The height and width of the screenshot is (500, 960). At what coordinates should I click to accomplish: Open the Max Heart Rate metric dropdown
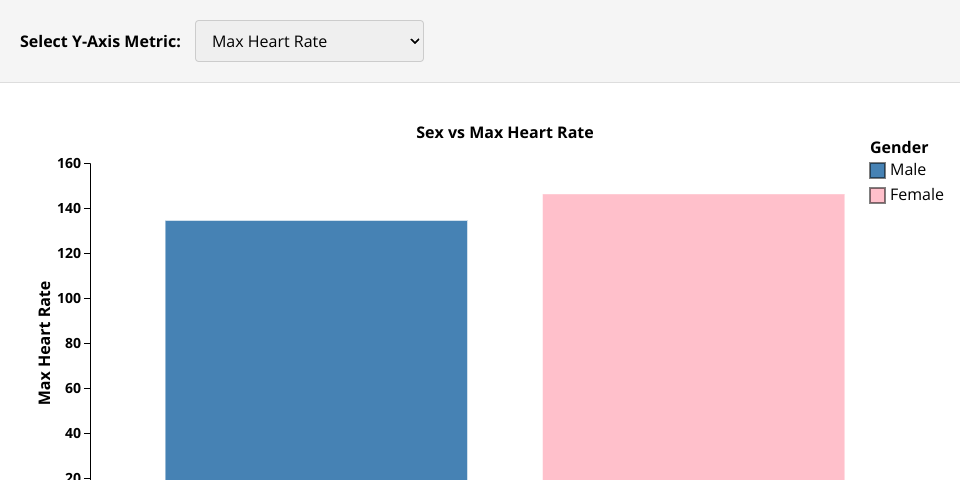click(308, 41)
